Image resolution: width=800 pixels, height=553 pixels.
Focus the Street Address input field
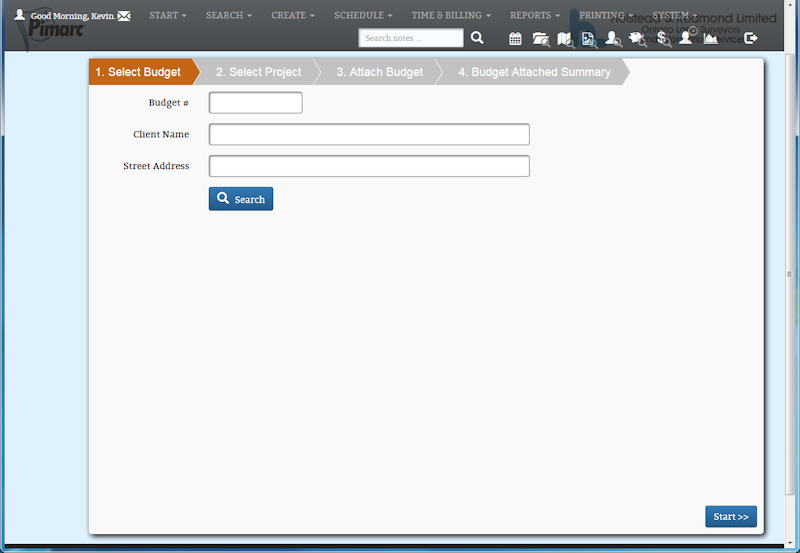(x=369, y=166)
